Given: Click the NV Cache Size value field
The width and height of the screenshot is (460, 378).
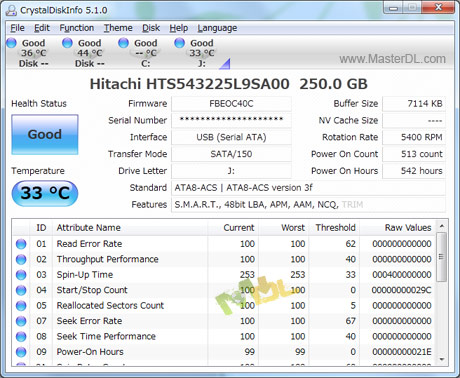Looking at the screenshot, I should 414,120.
